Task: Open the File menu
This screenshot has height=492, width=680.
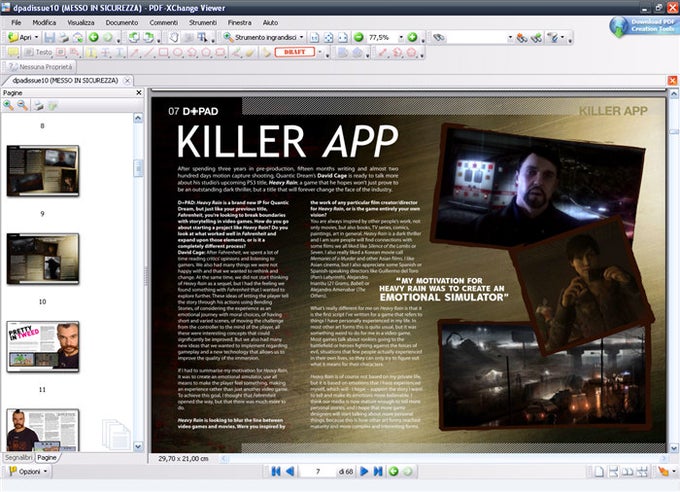Action: tap(16, 23)
